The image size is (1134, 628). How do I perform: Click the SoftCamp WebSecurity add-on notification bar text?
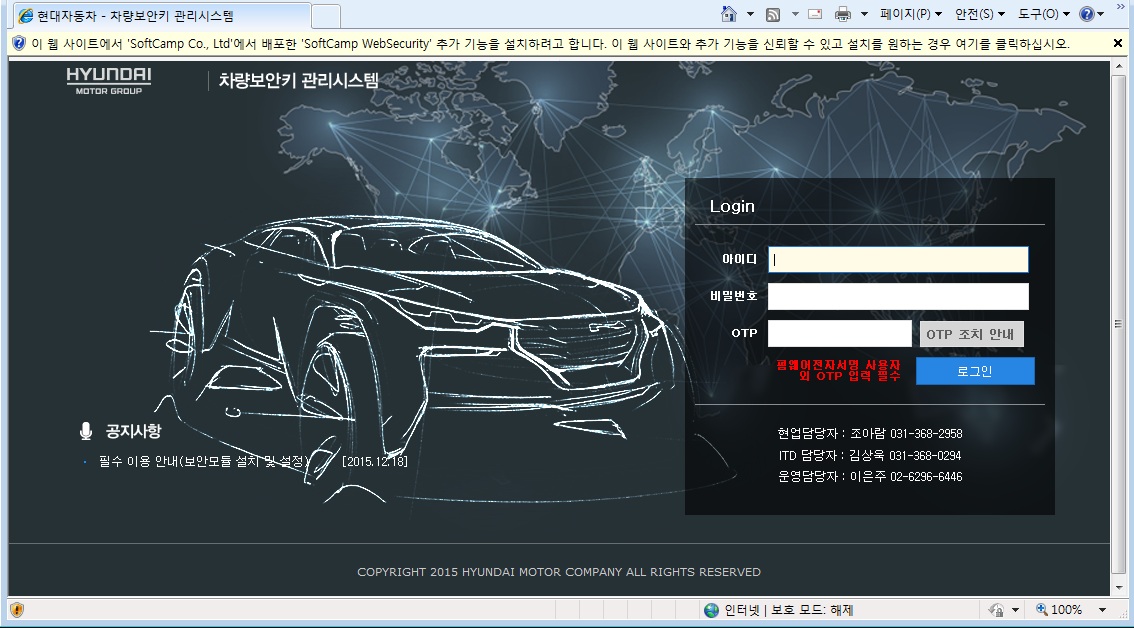(x=550, y=43)
